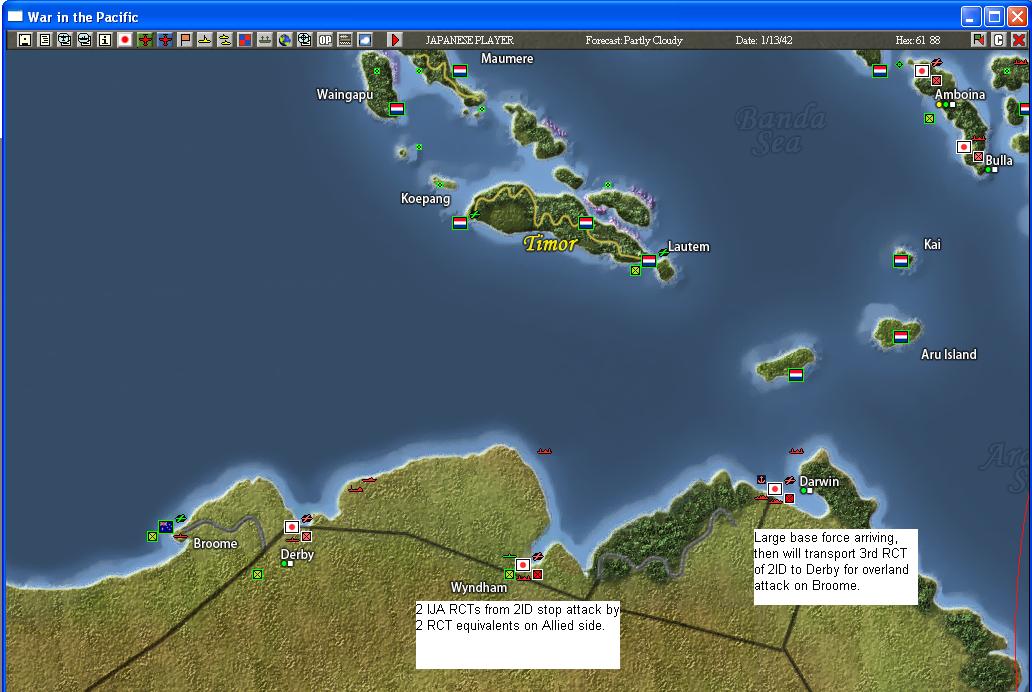
Task: Select the Dutch flag base at Kai
Action: (901, 261)
